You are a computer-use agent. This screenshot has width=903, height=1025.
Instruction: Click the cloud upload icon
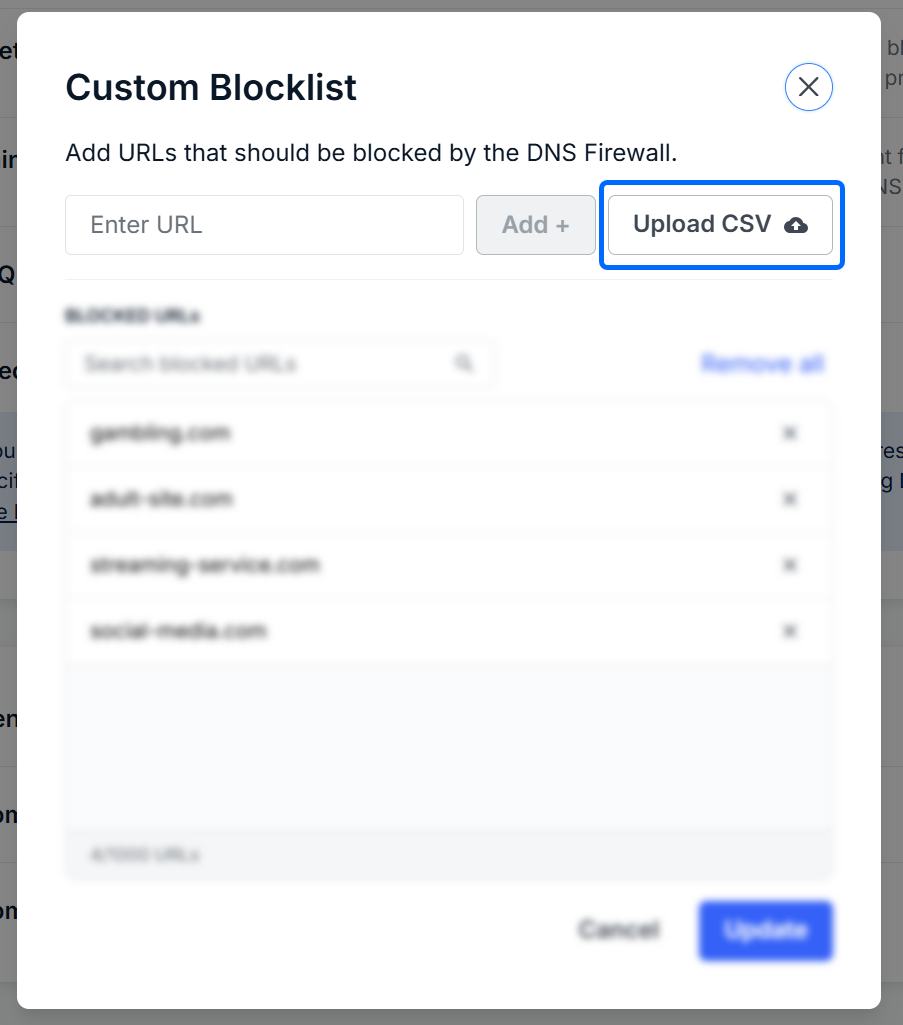coord(796,226)
